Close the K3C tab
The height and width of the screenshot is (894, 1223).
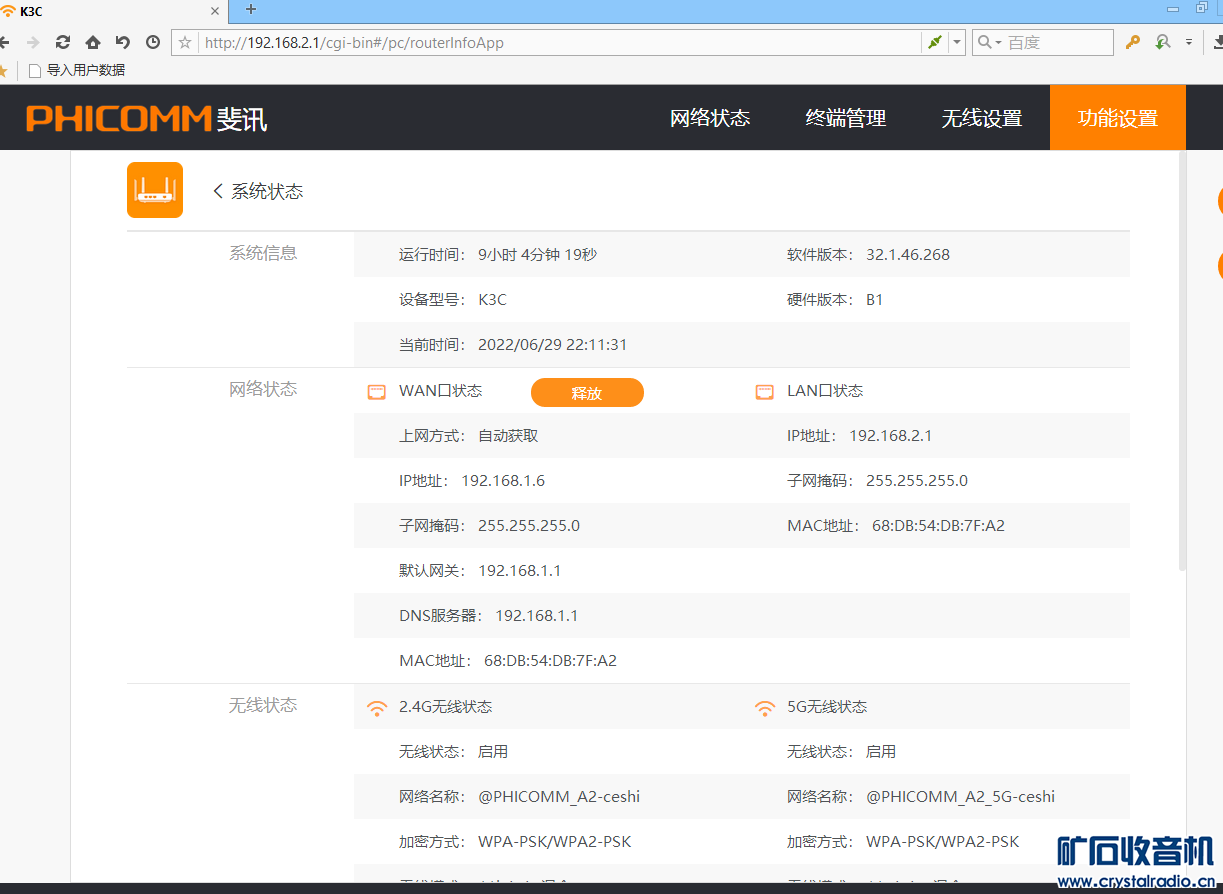[x=214, y=11]
